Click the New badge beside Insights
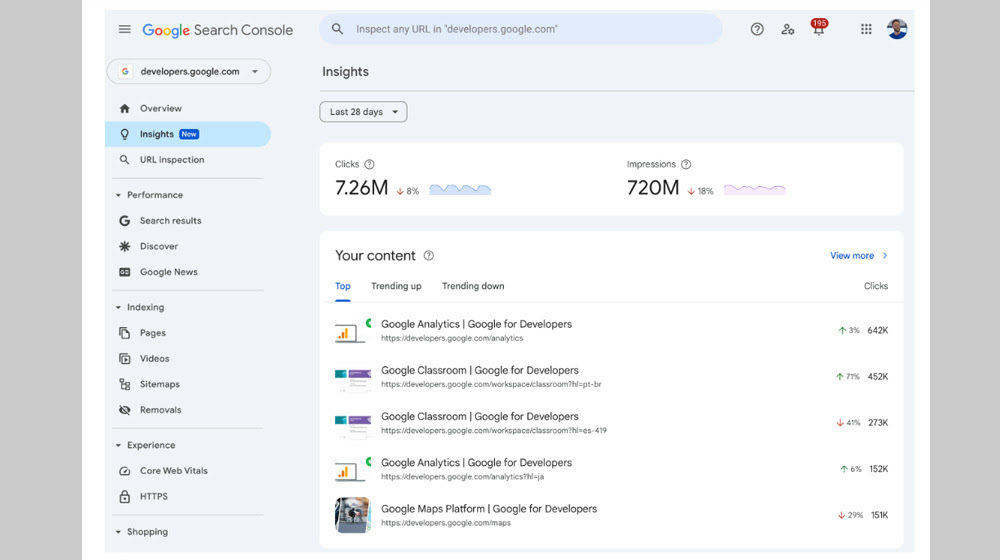This screenshot has width=1000, height=560. [x=189, y=134]
